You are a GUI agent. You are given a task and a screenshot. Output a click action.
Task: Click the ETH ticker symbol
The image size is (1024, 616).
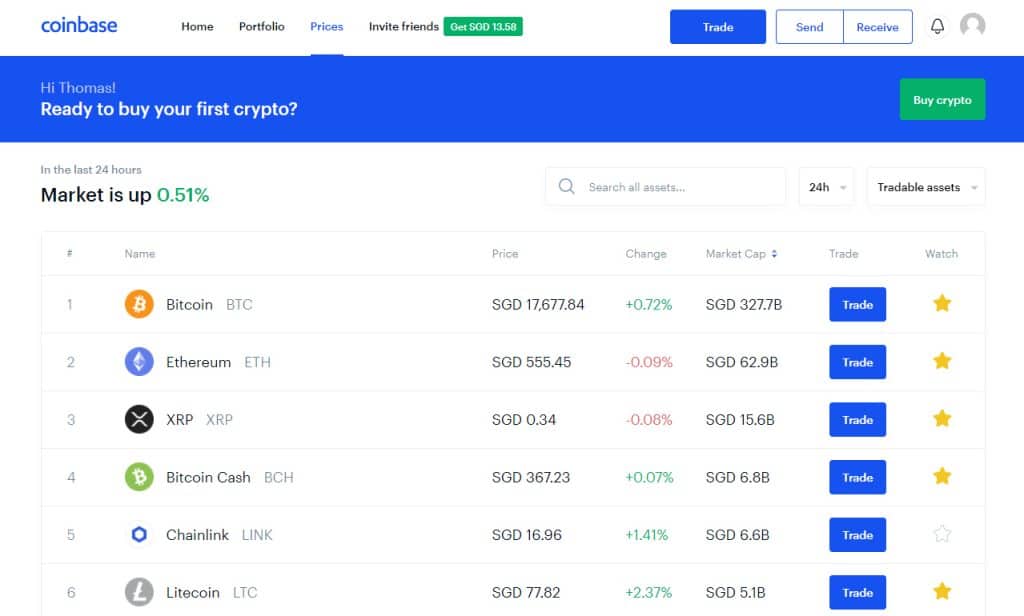pos(257,362)
